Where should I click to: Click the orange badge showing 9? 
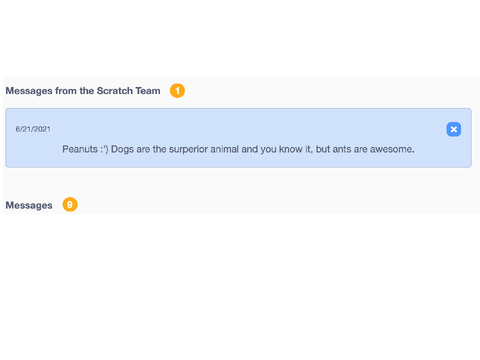[x=70, y=205]
